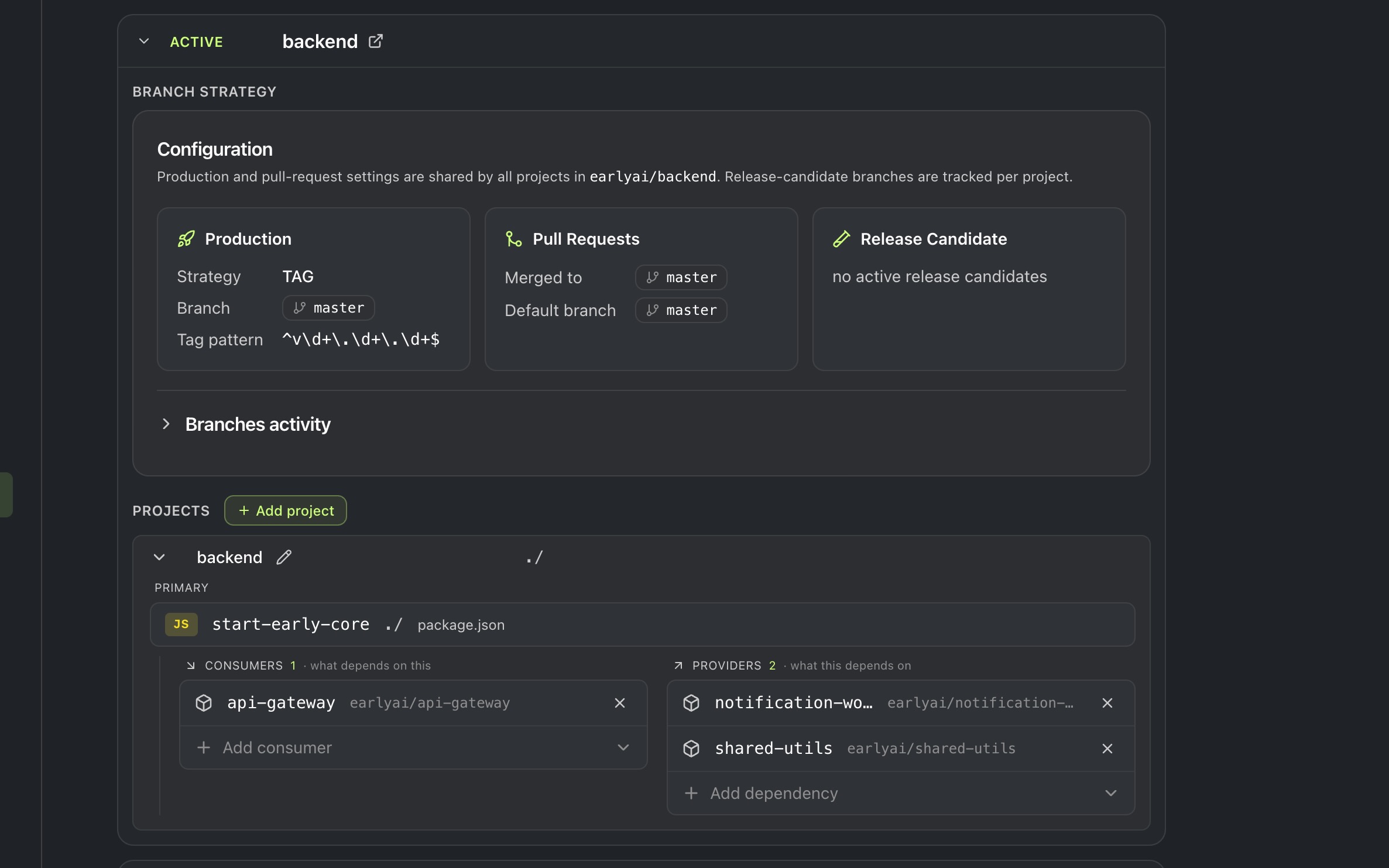Click the earlyai/api-gateway repository path
This screenshot has height=868, width=1389.
(430, 703)
